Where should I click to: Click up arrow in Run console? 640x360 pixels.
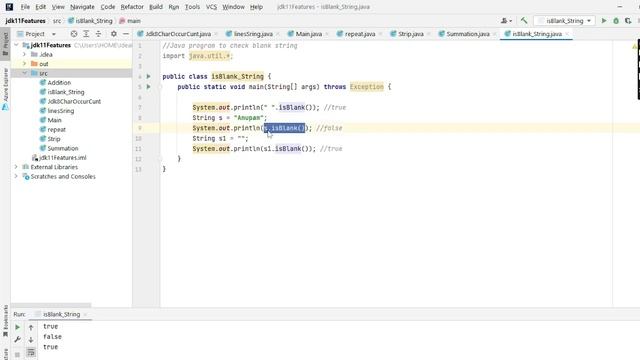pyautogui.click(x=31, y=327)
